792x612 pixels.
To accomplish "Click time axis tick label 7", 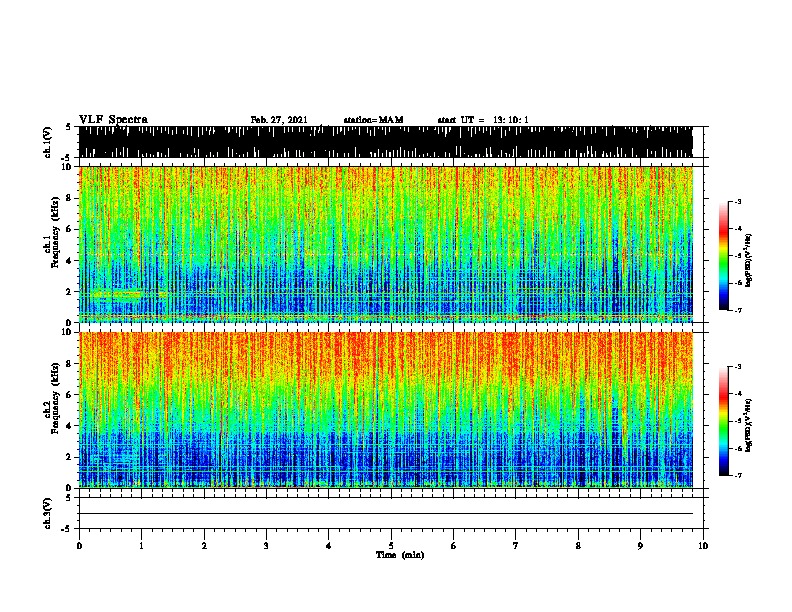I will pos(516,546).
